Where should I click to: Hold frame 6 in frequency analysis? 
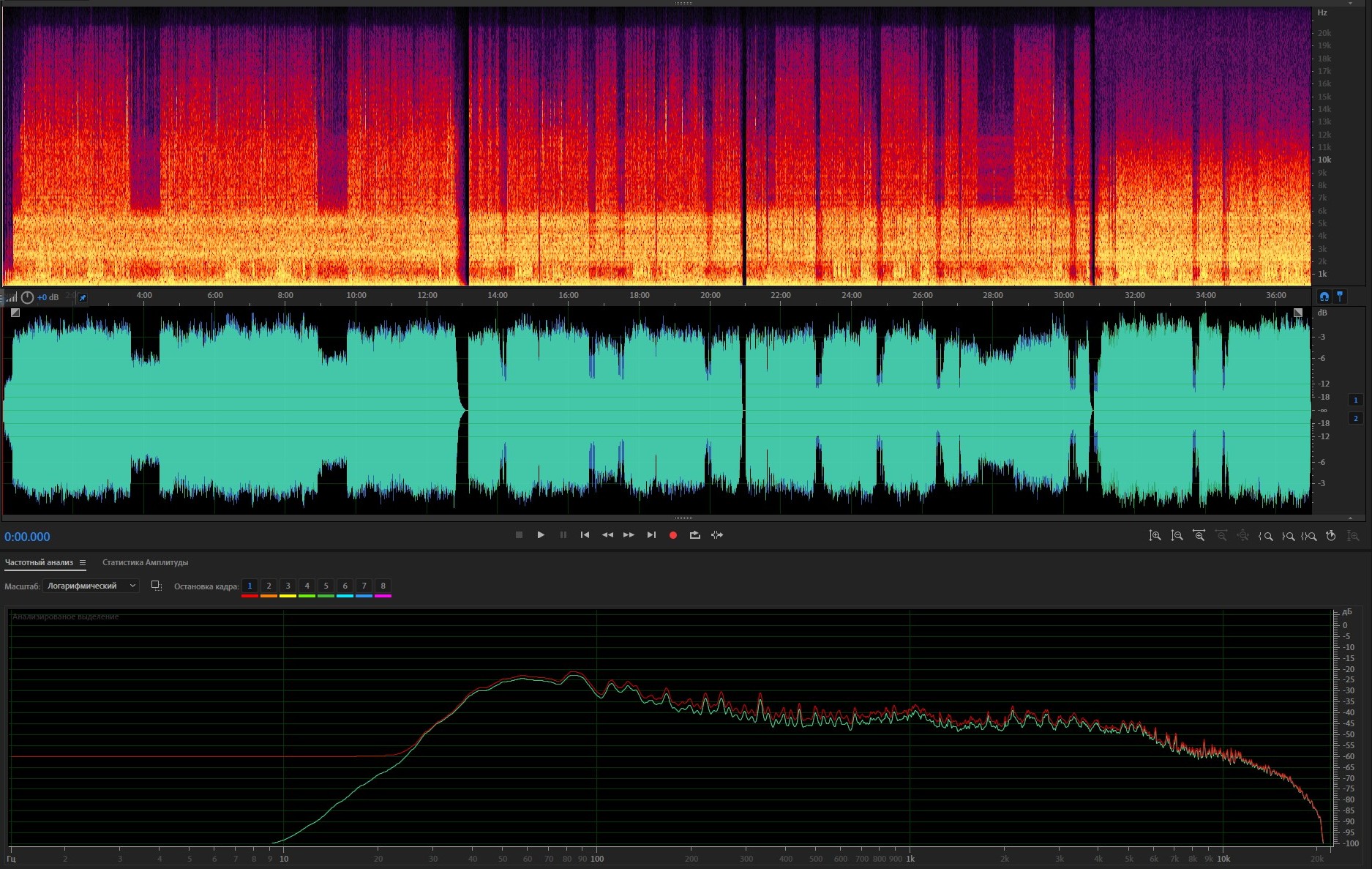(x=345, y=586)
